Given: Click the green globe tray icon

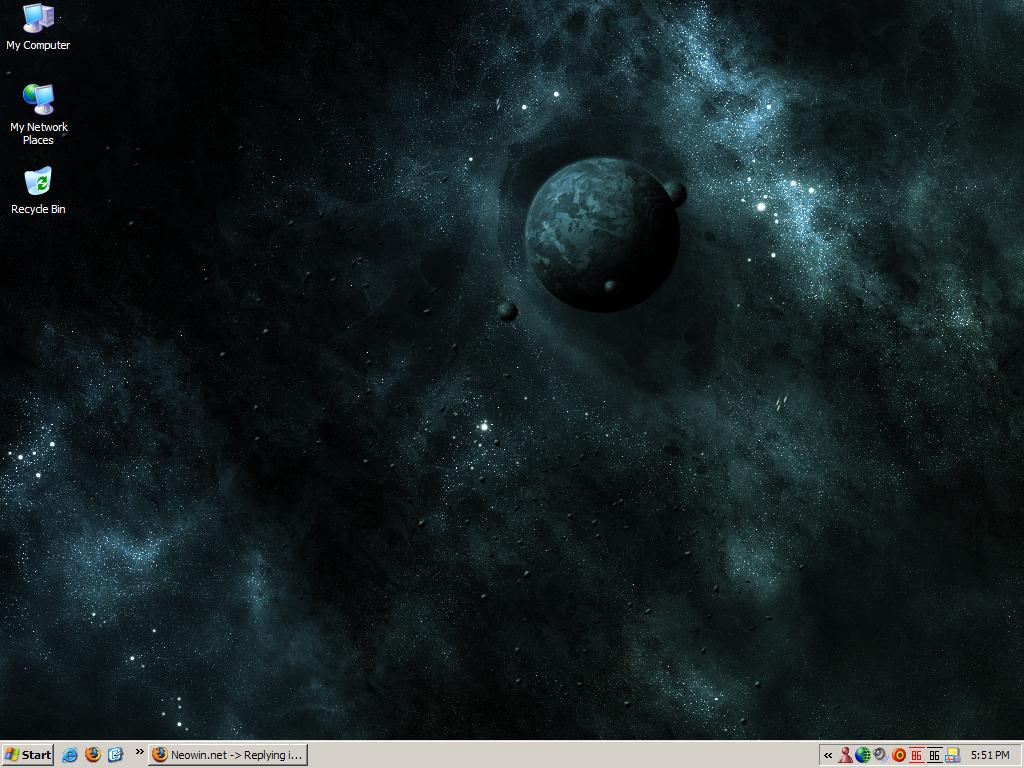Looking at the screenshot, I should pyautogui.click(x=862, y=756).
